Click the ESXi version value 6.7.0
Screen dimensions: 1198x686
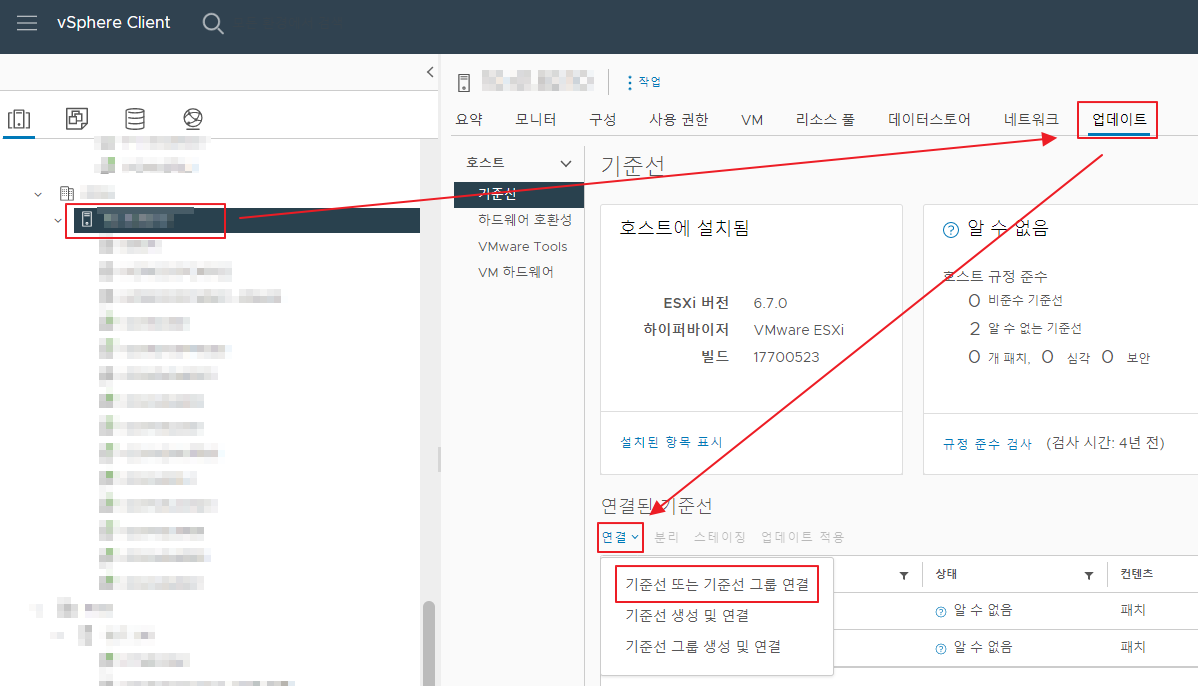pos(770,303)
